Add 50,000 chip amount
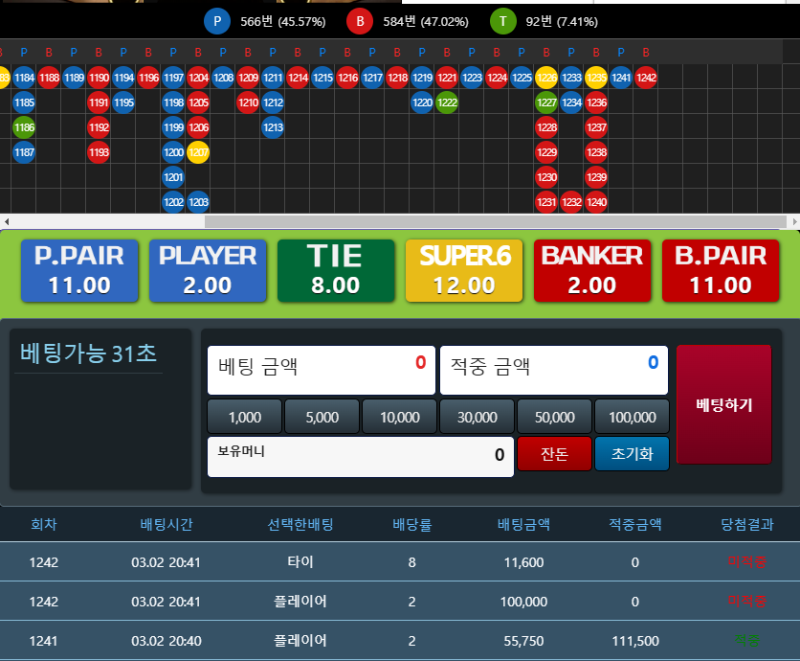The width and height of the screenshot is (800, 661). (555, 417)
